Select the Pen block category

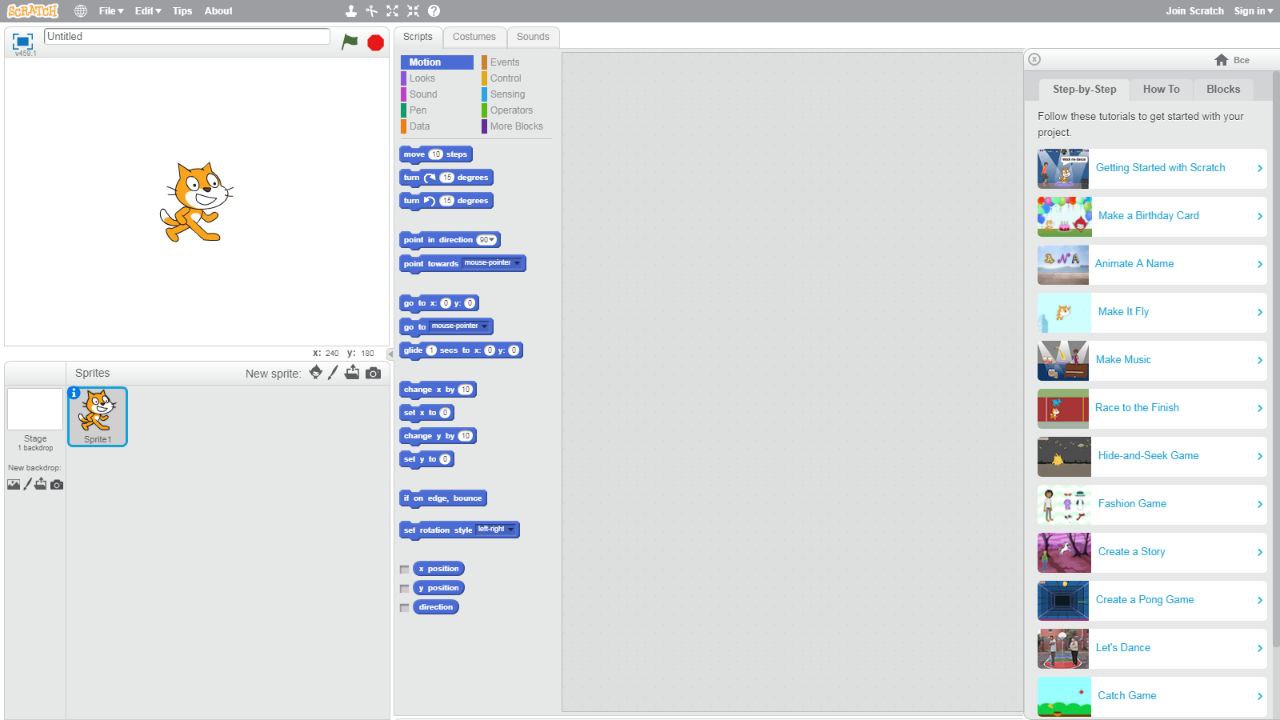point(418,110)
